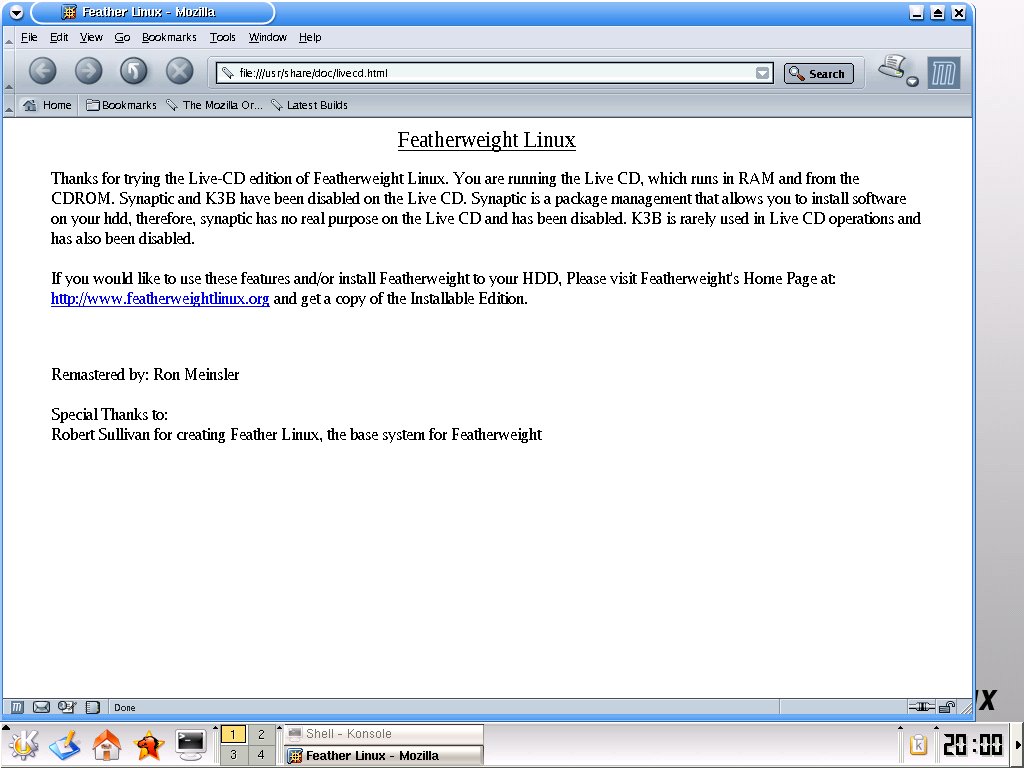1024x768 pixels.
Task: Open the Go menu
Action: click(x=122, y=37)
